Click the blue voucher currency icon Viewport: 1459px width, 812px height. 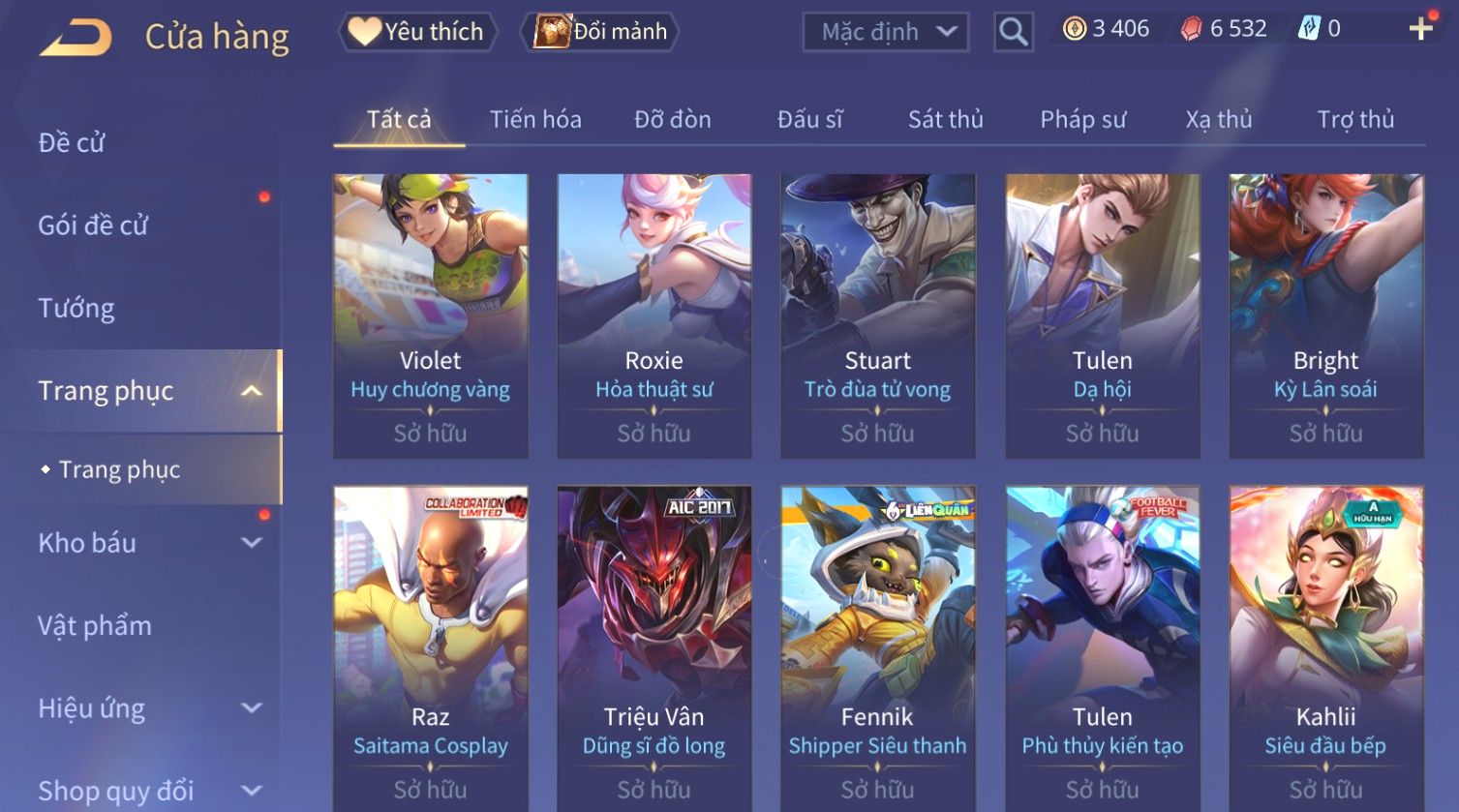[x=1308, y=29]
